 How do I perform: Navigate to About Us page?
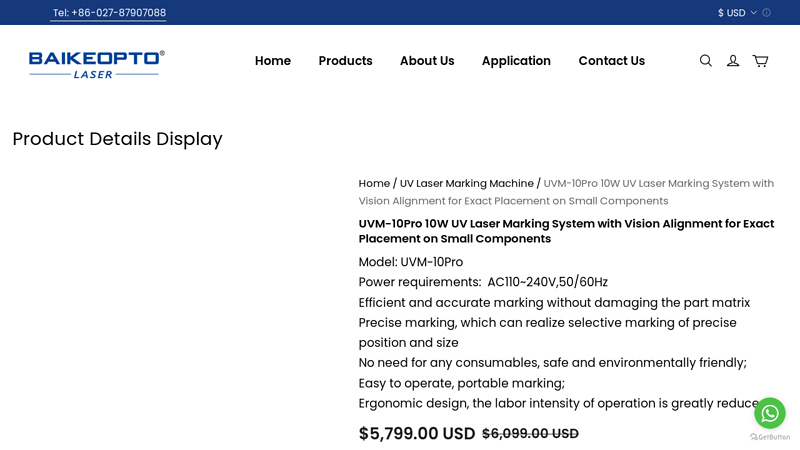pyautogui.click(x=427, y=61)
